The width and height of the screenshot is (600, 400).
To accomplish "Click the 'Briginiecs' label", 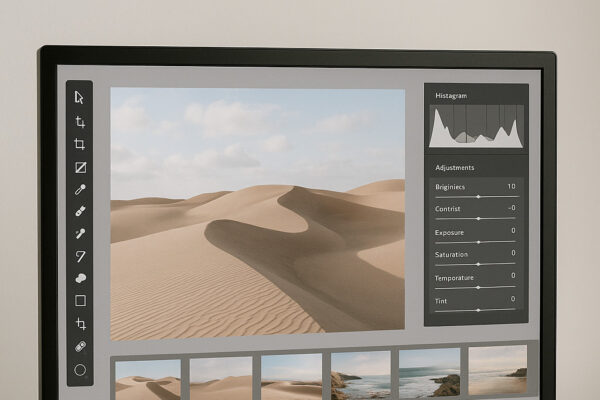I will [x=450, y=187].
